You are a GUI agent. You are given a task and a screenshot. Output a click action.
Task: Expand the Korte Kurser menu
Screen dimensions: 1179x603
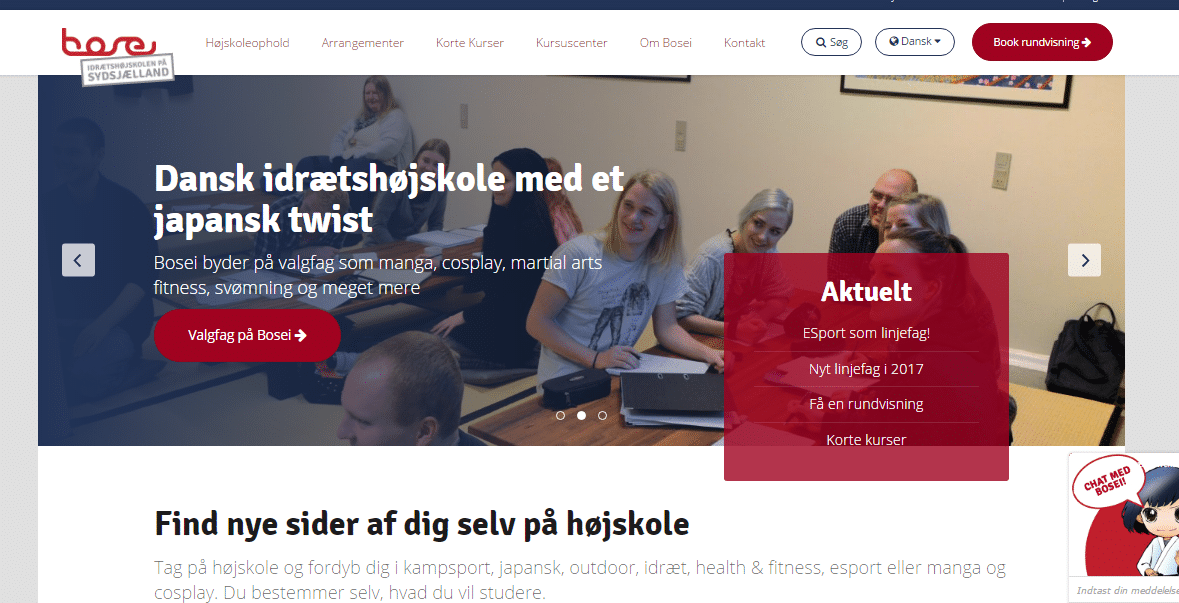click(x=470, y=43)
